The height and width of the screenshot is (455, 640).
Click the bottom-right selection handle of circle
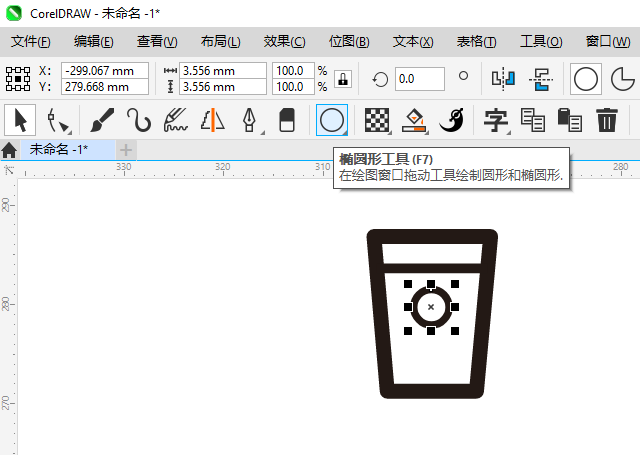[x=455, y=331]
